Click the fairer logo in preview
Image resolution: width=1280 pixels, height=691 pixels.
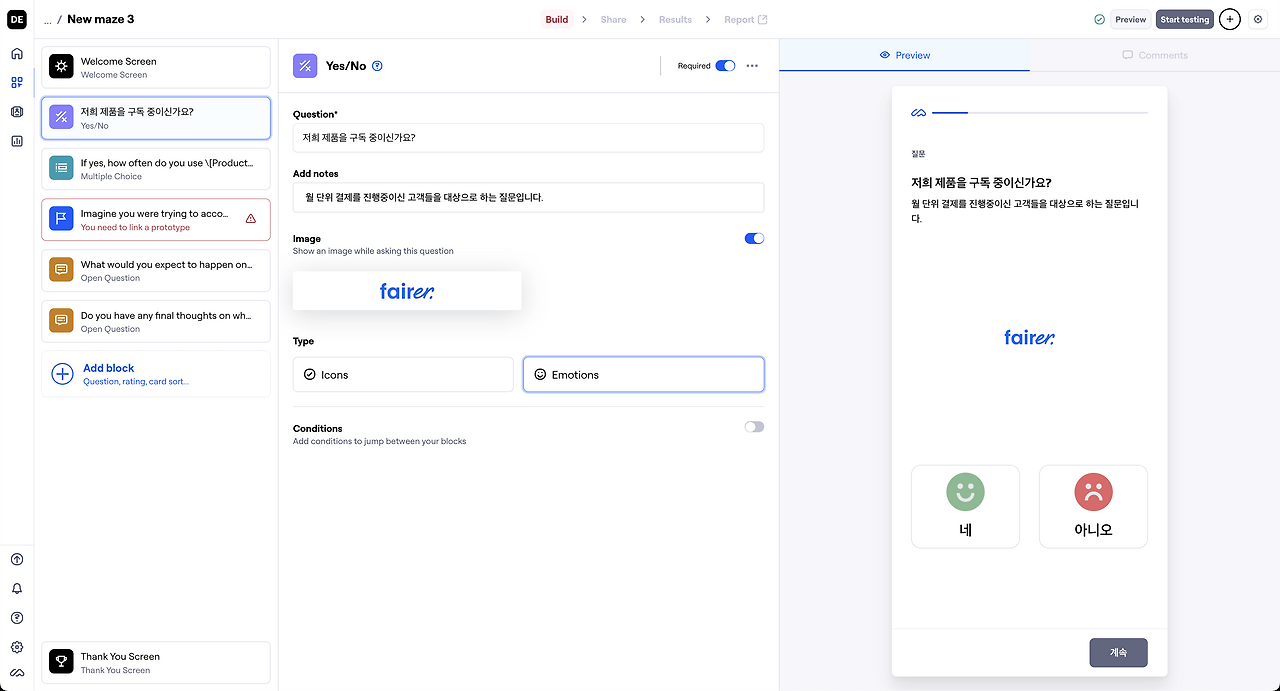tap(1029, 338)
